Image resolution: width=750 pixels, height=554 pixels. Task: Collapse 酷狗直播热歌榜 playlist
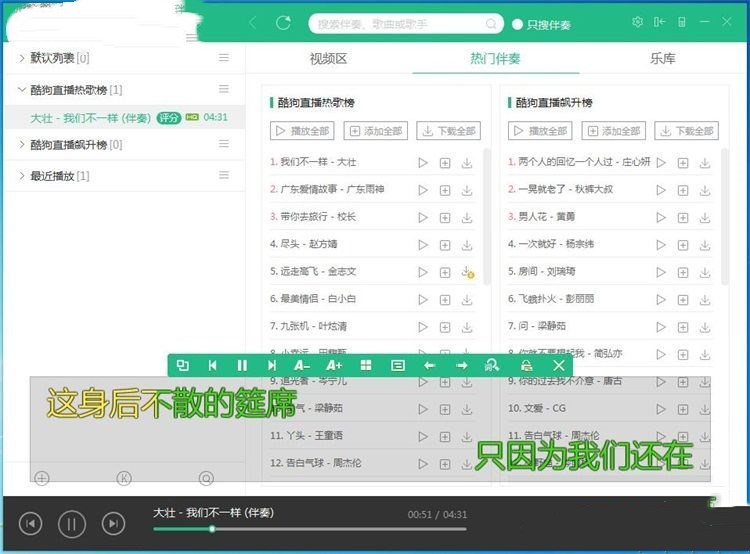coord(22,89)
